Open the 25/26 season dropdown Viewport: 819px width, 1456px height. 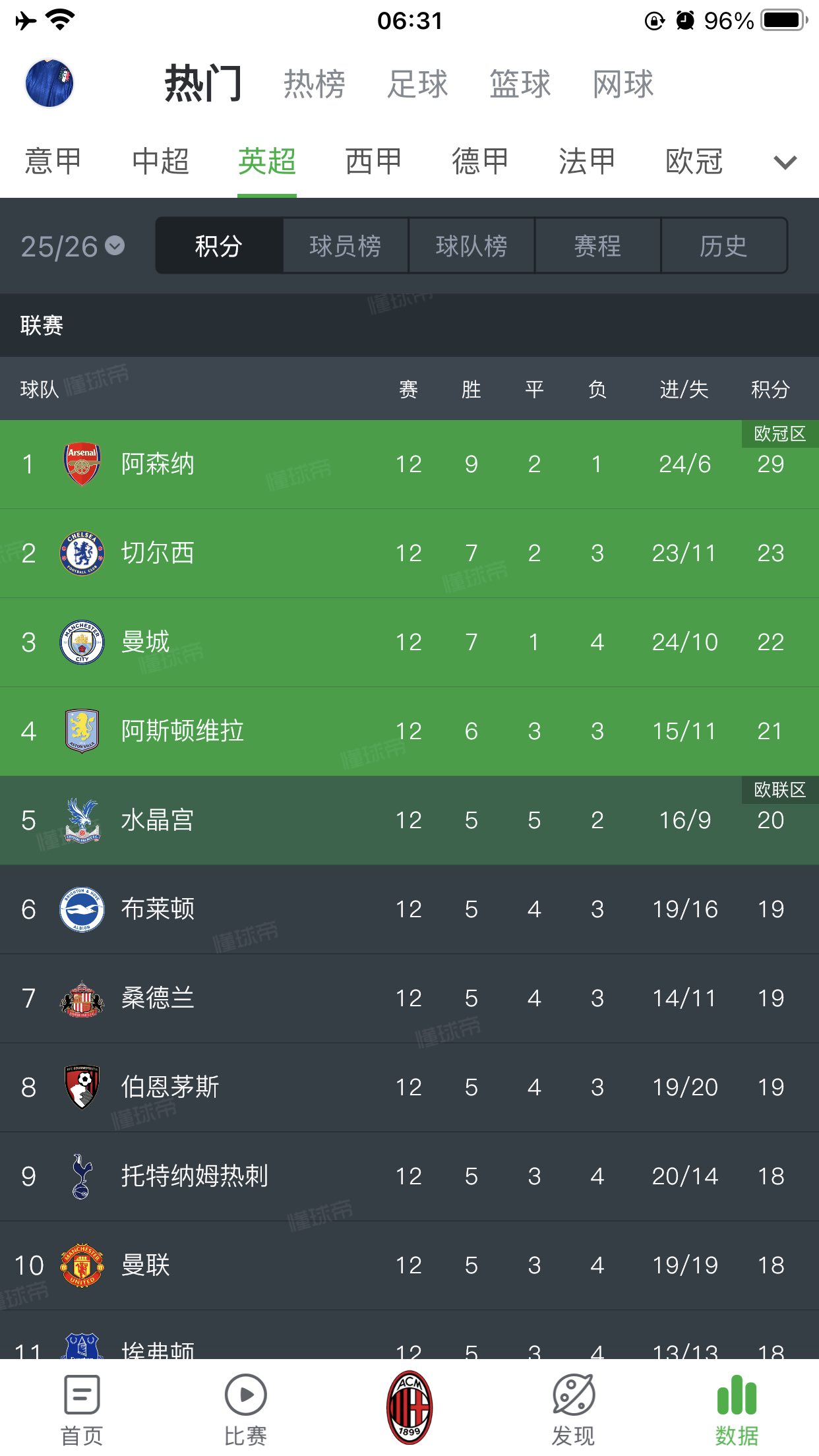[73, 247]
